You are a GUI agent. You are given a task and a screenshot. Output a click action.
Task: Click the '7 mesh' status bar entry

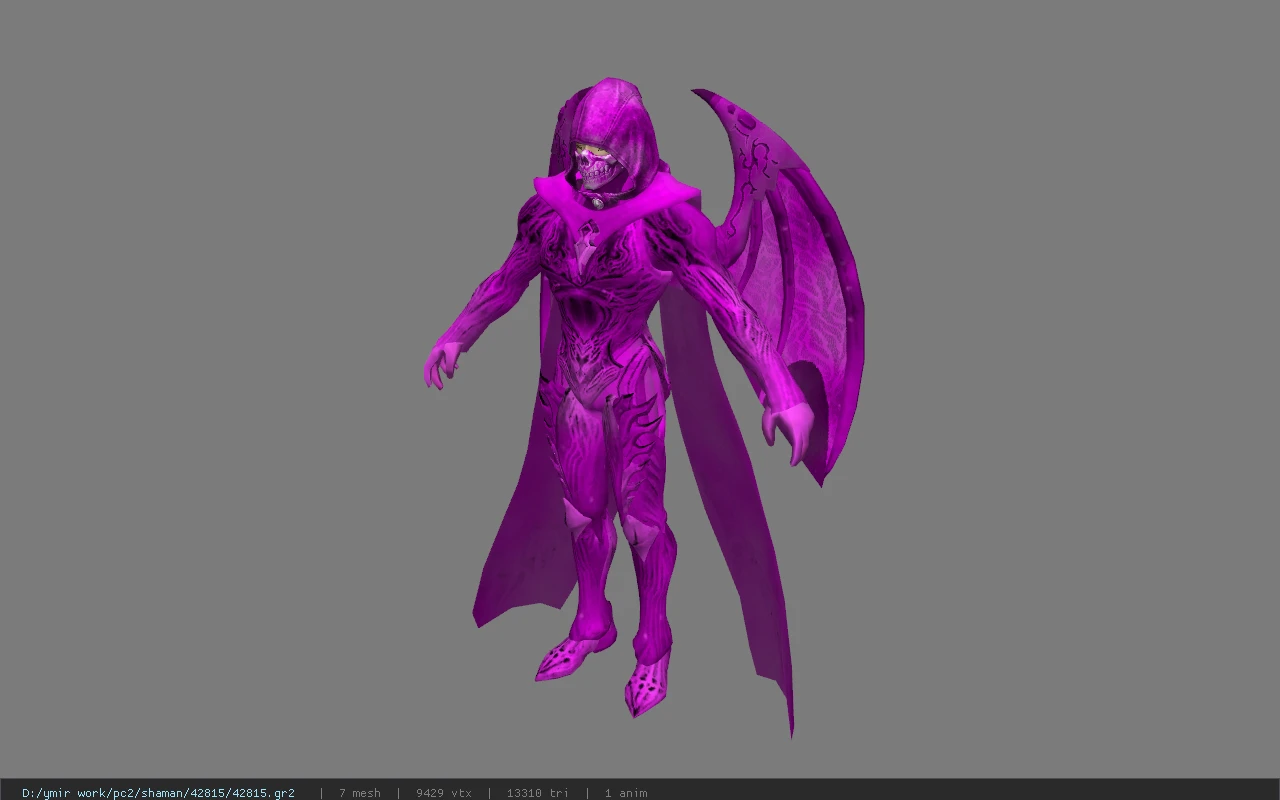[x=359, y=793]
